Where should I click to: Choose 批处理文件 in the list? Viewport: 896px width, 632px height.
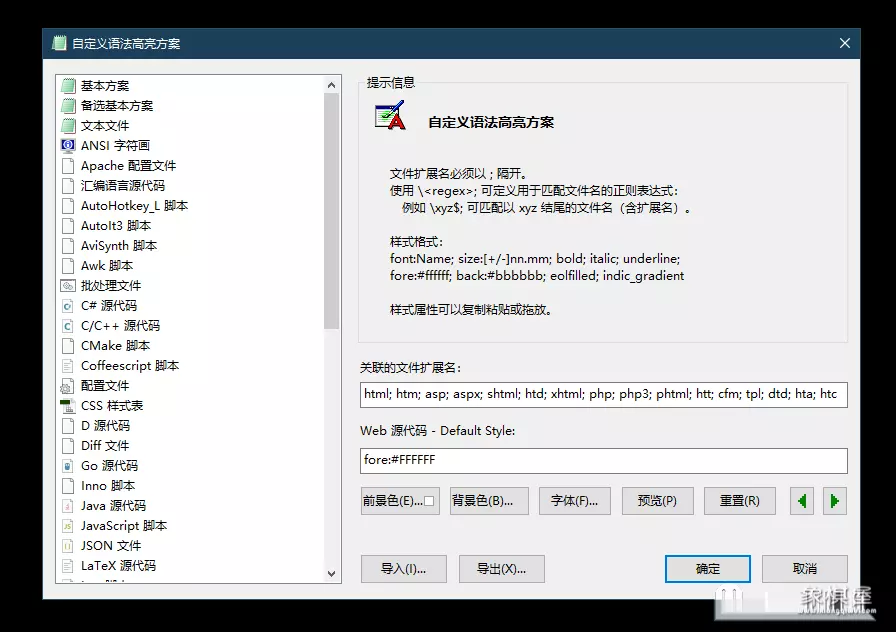(111, 286)
